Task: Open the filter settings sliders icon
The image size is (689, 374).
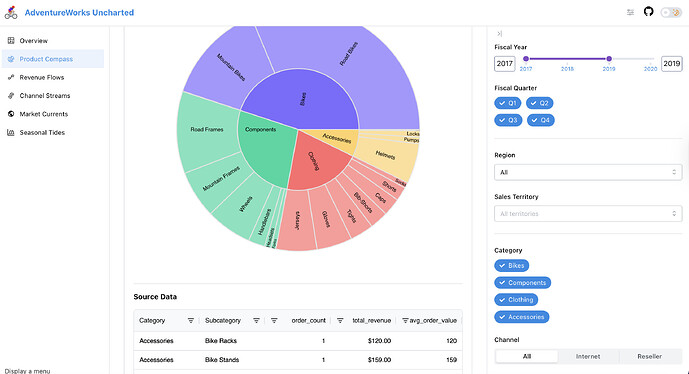Action: point(630,12)
